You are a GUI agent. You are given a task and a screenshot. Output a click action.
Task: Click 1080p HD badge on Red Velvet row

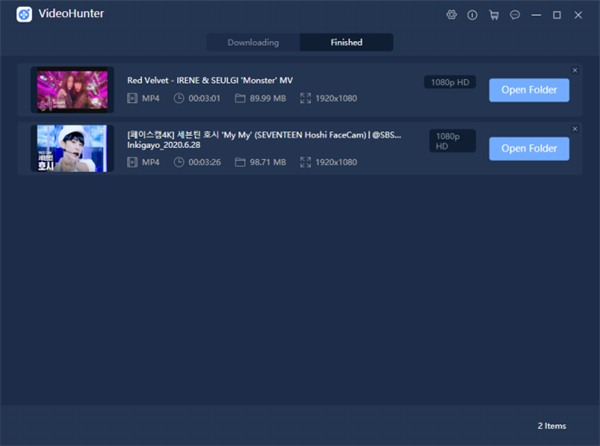pos(450,82)
